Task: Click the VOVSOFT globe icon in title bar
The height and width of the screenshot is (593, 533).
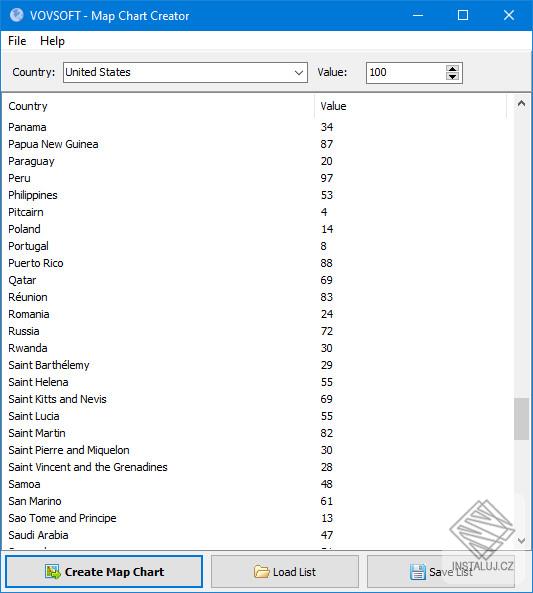Action: point(17,15)
